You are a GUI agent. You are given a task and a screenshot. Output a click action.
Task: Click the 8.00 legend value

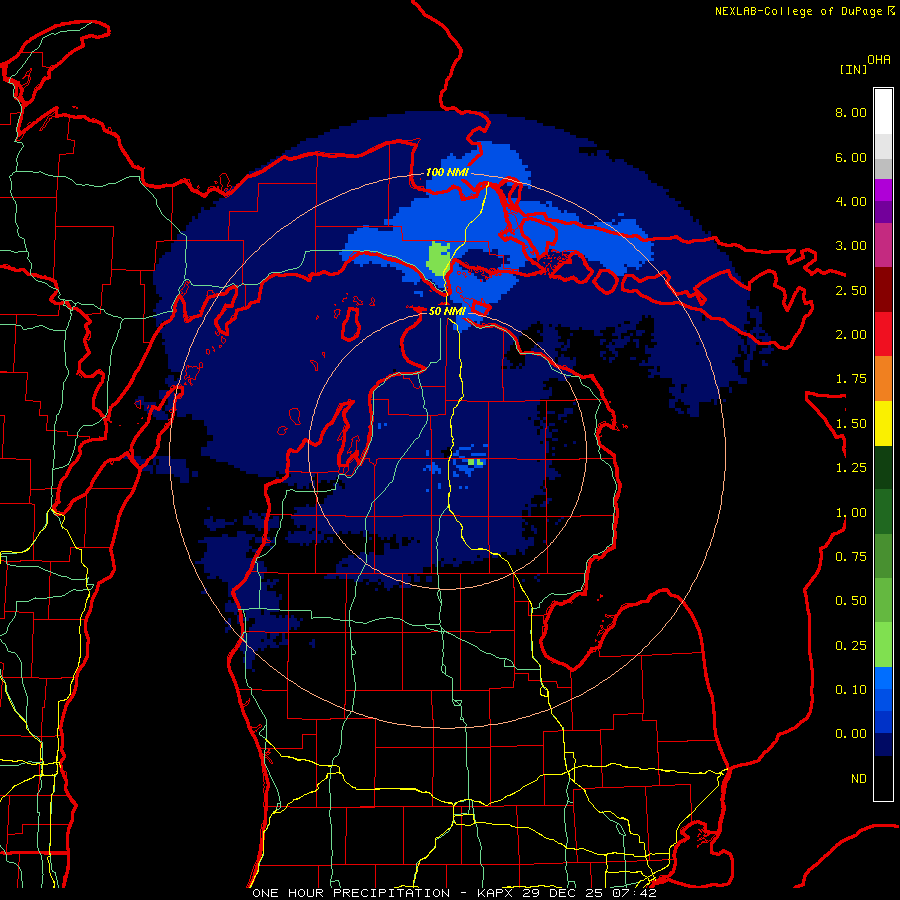[x=851, y=112]
